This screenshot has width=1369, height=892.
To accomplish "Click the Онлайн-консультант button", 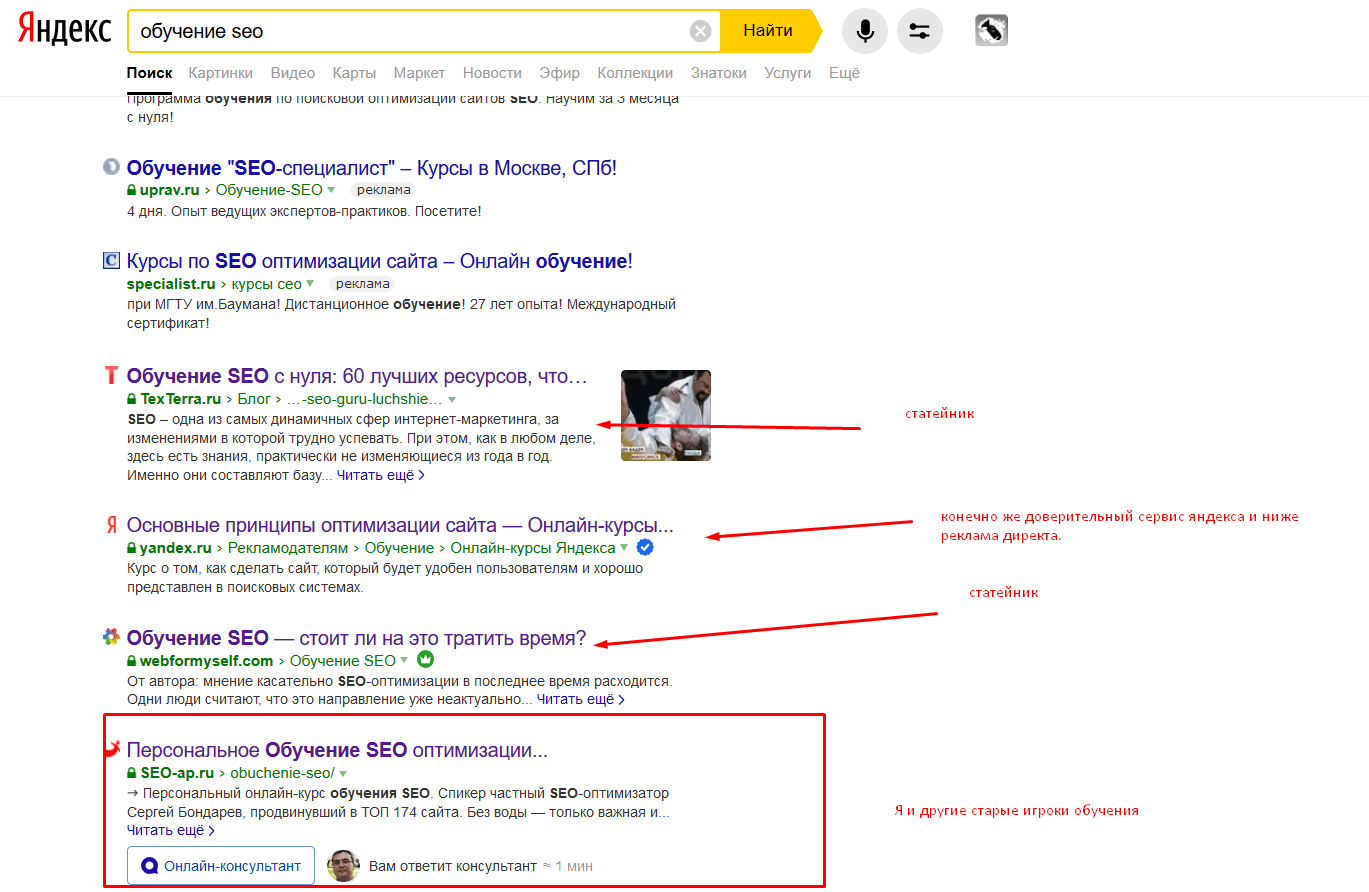I will (x=221, y=866).
